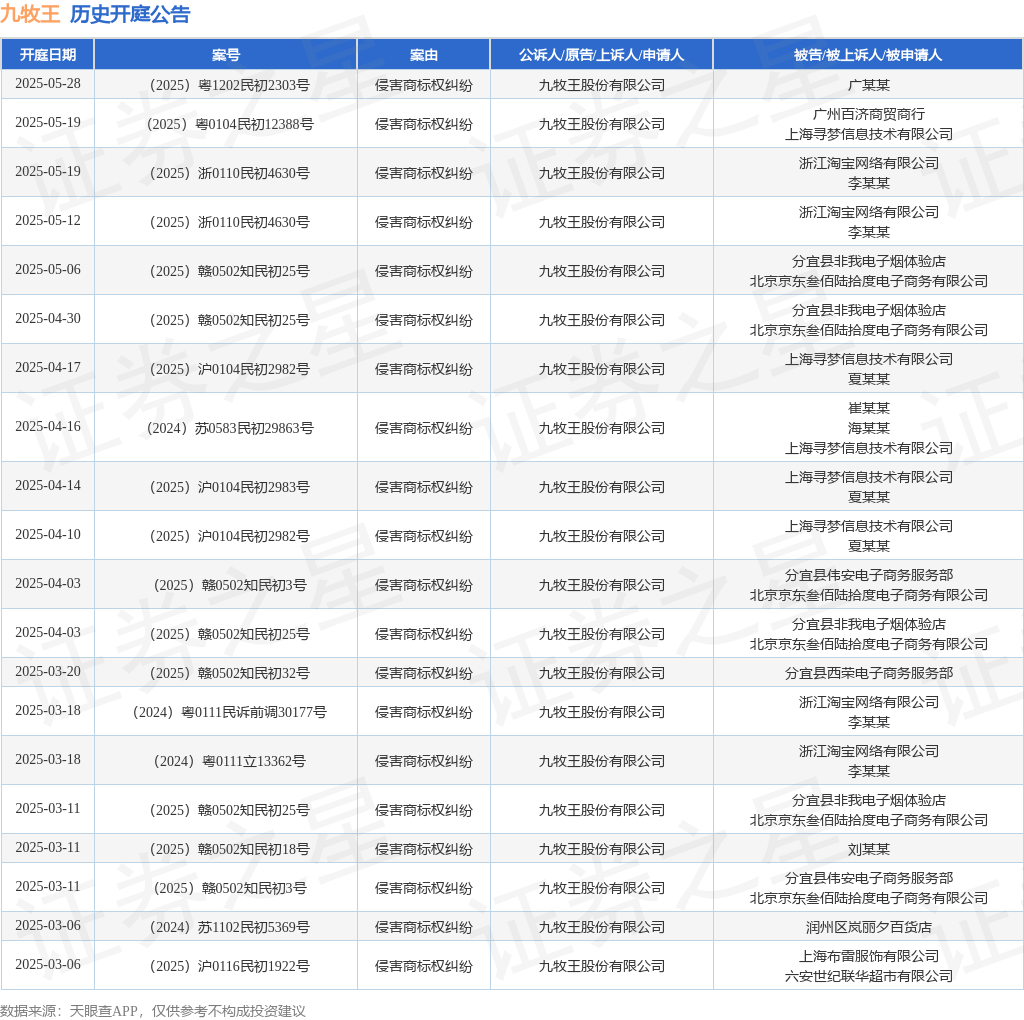Click the date 2025-04-10
1024x1020 pixels.
[x=48, y=535]
